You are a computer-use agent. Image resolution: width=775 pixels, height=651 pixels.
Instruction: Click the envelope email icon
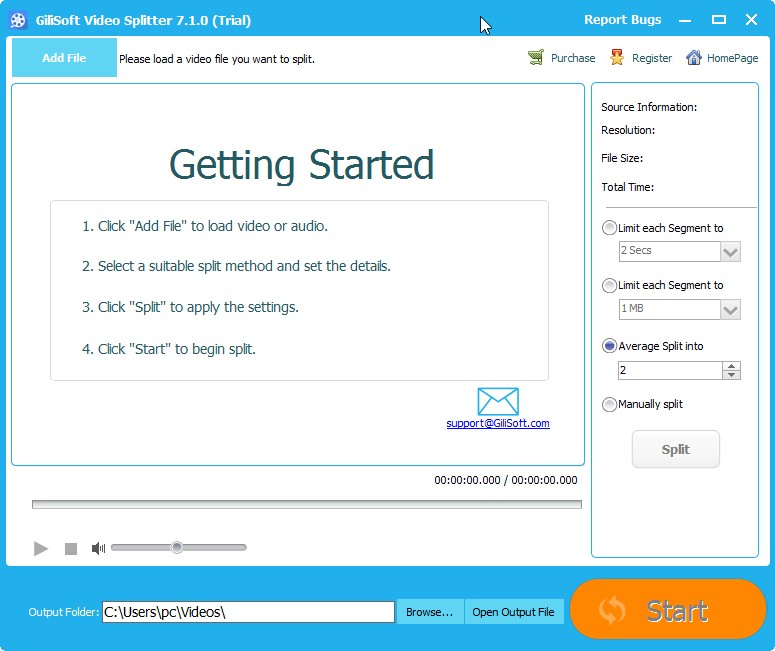498,401
